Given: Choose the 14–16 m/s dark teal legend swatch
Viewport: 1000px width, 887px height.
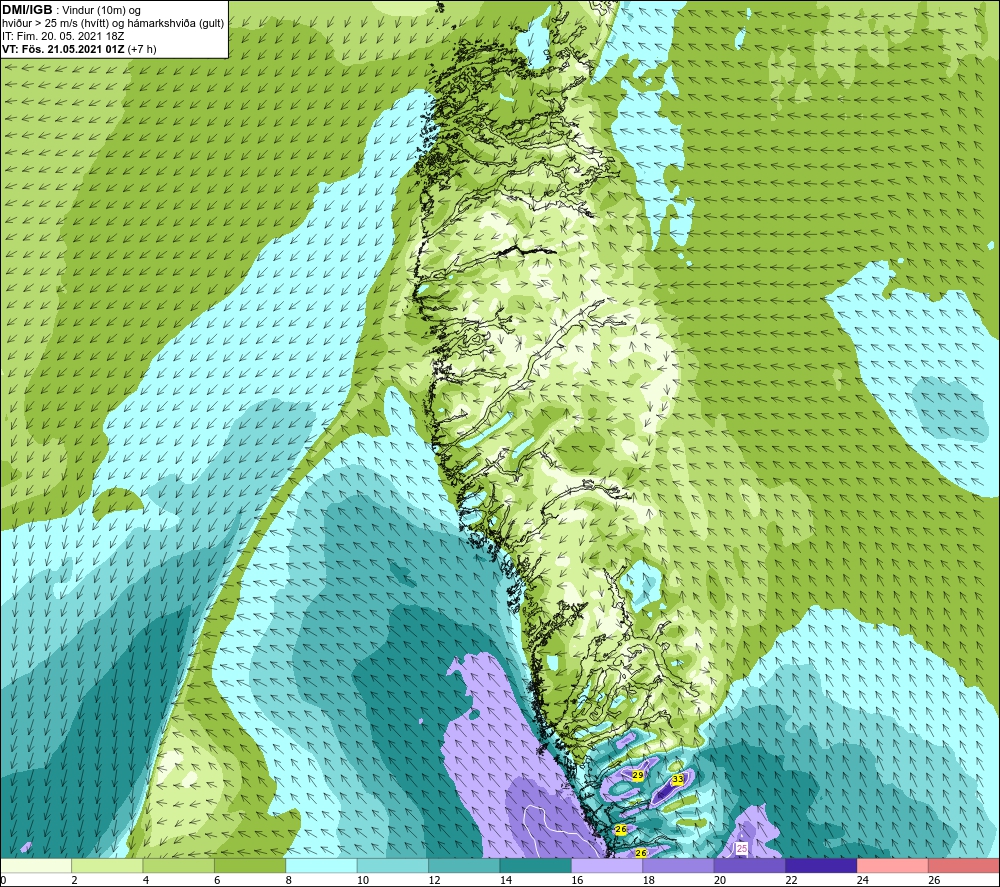Looking at the screenshot, I should coord(536,865).
